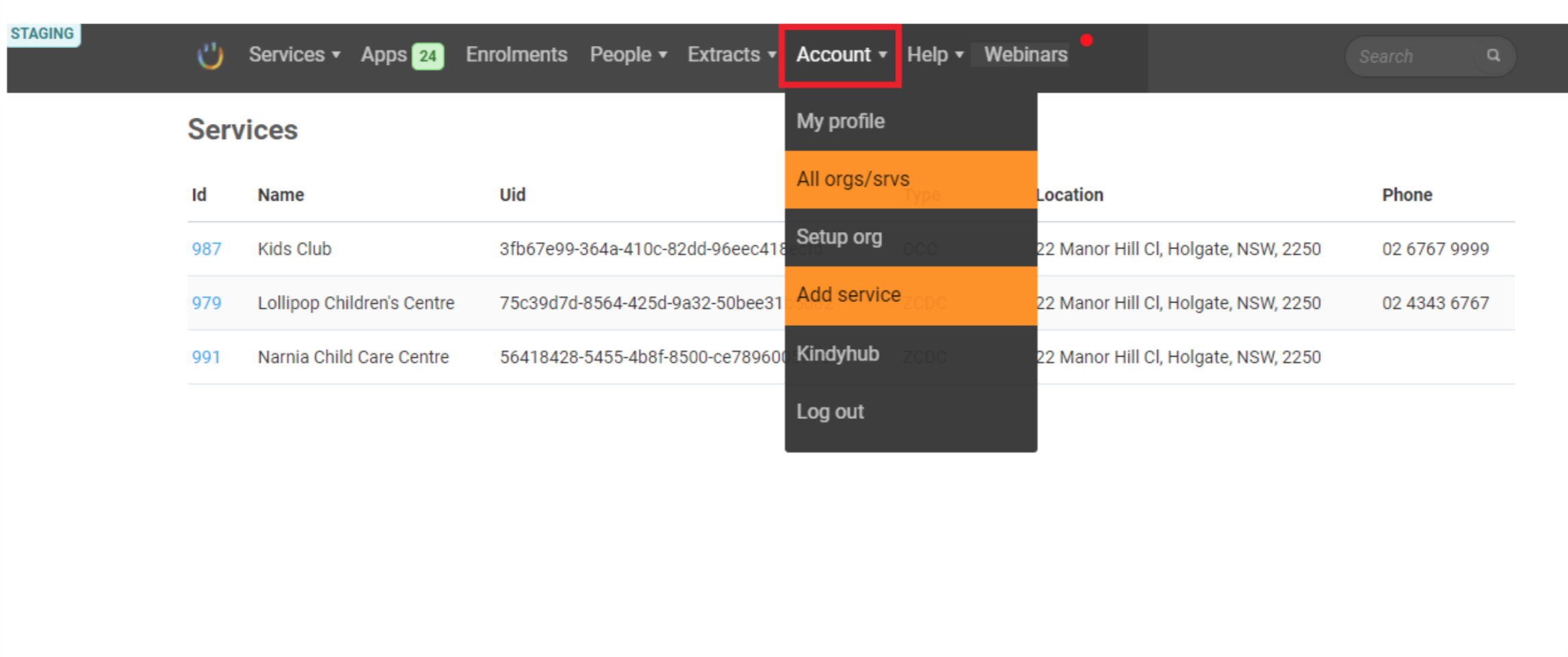Click the Apps 24 count badge
The height and width of the screenshot is (657, 1568).
[x=428, y=56]
